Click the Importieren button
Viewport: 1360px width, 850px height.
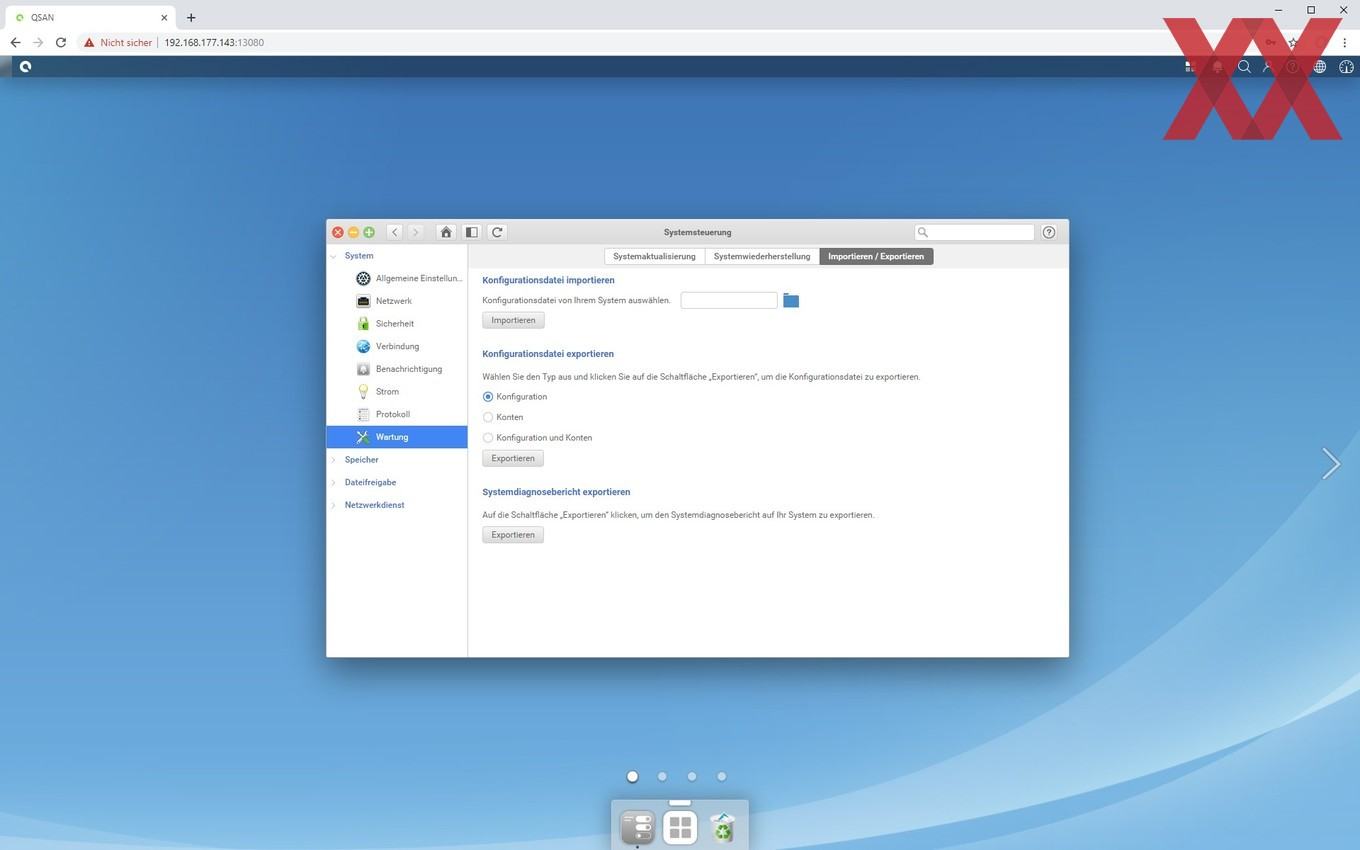[x=513, y=320]
